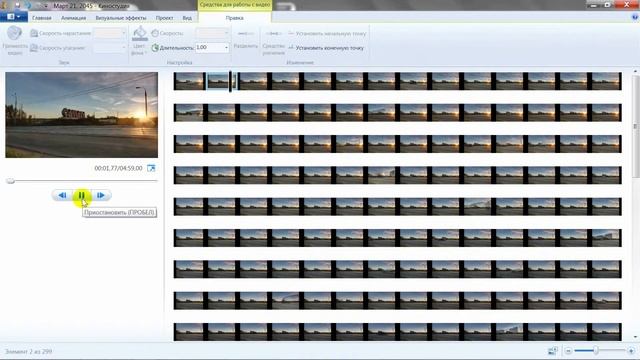Pause playback with the pause button
640x360 pixels.
pyautogui.click(x=82, y=195)
